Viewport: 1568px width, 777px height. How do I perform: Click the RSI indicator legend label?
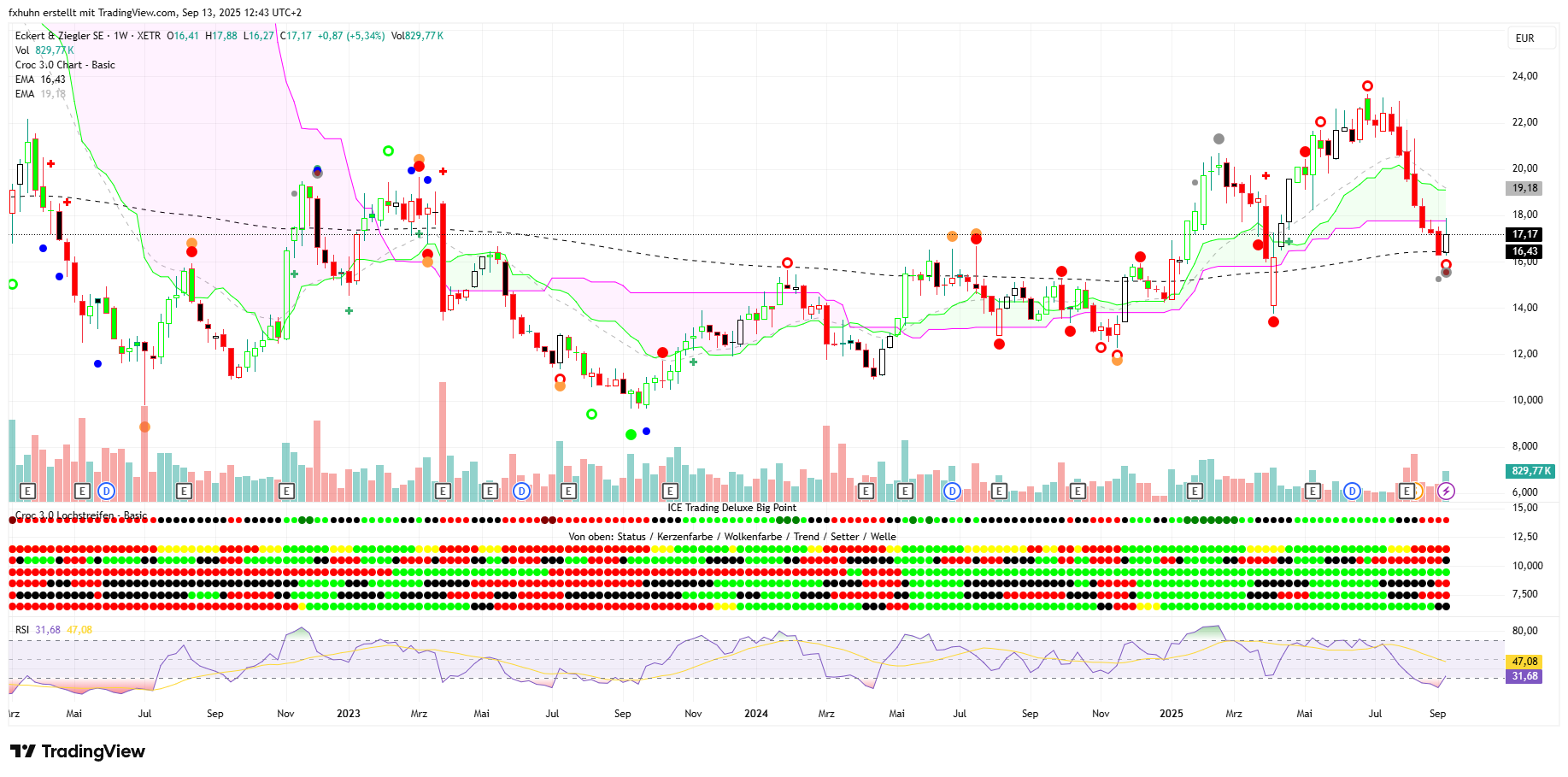click(22, 630)
